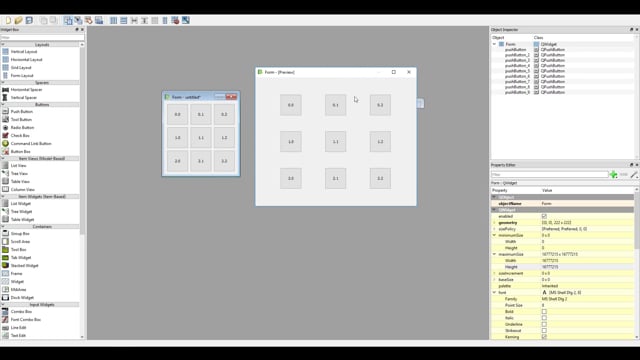Image resolution: width=640 pixels, height=360 pixels.
Task: Toggle the font Italic checkbox
Action: coord(544,318)
